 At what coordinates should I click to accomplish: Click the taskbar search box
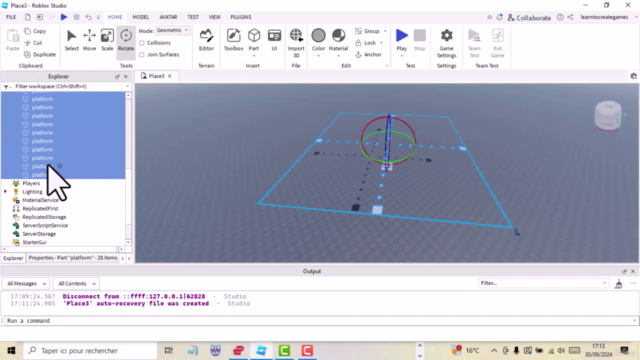point(90,351)
